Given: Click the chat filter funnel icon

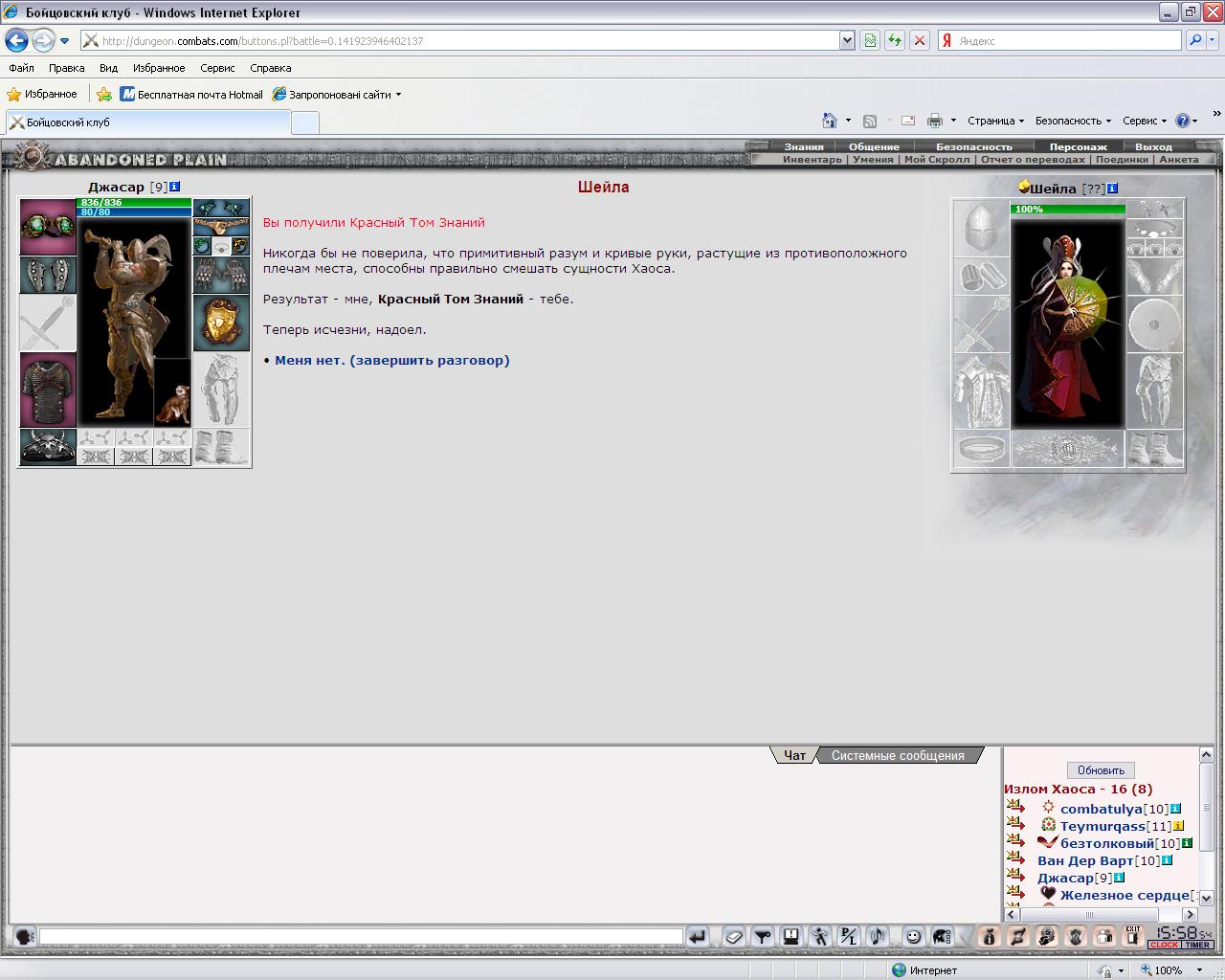Looking at the screenshot, I should (x=763, y=937).
